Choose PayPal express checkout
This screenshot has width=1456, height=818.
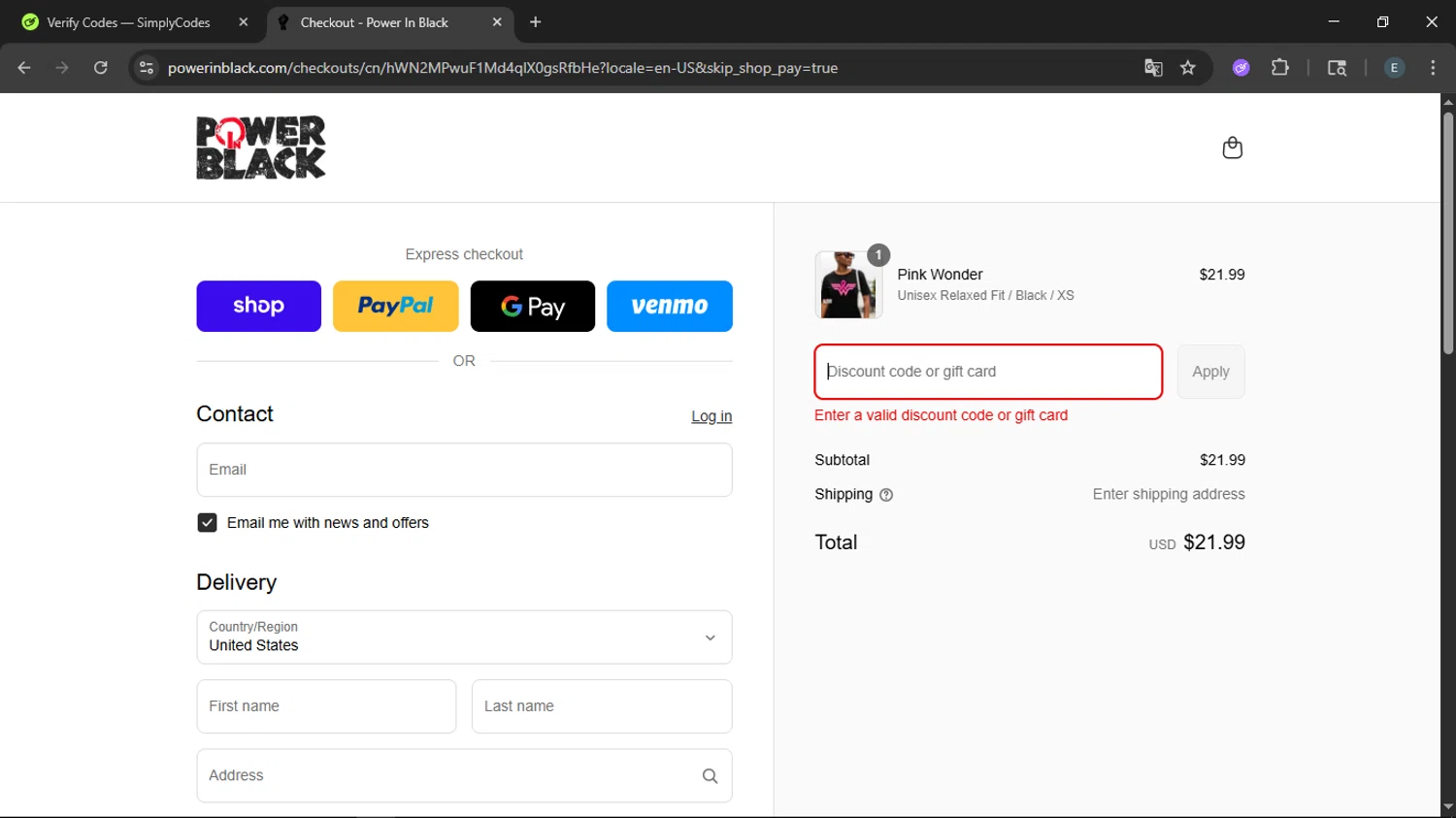[396, 307]
